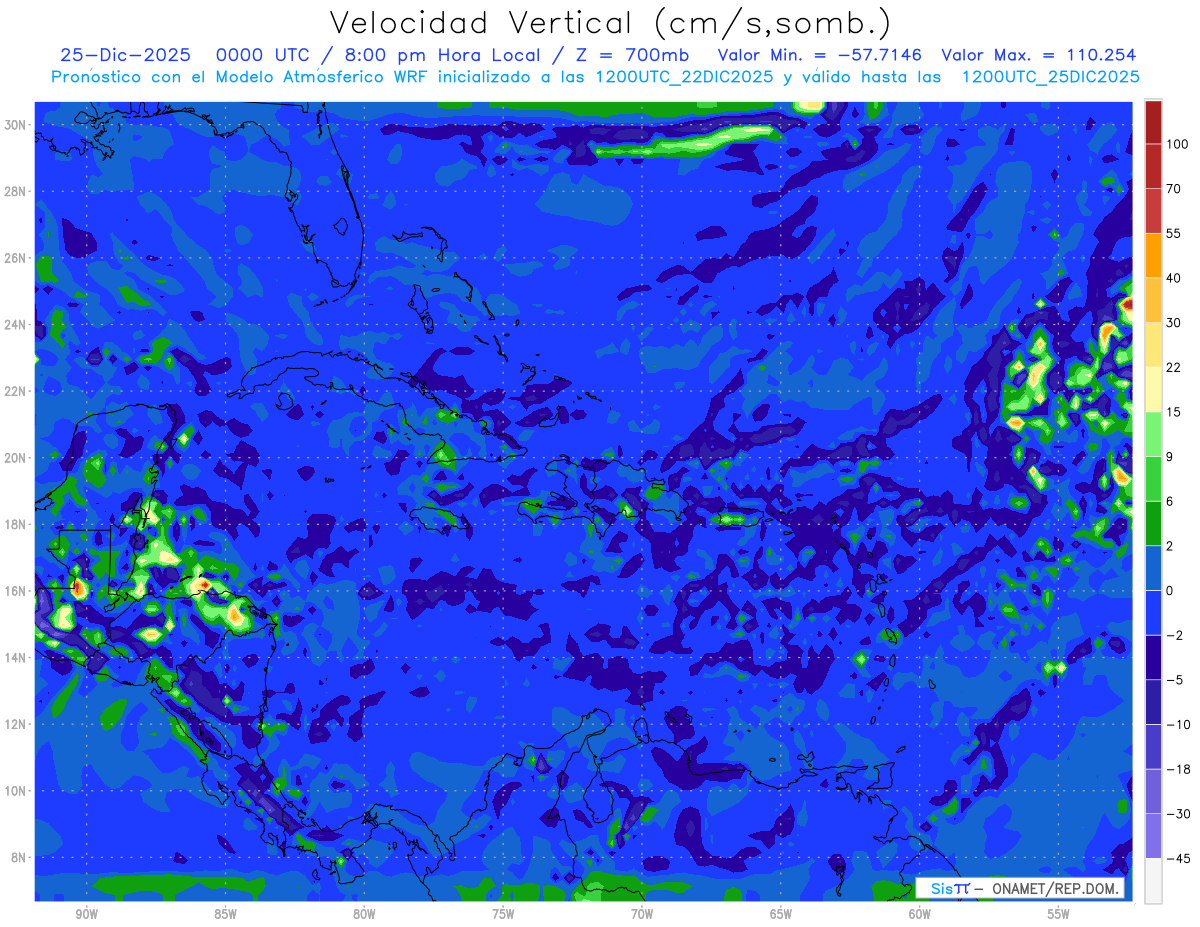Click the 14N latitude label
The height and width of the screenshot is (927, 1200).
click(15, 658)
